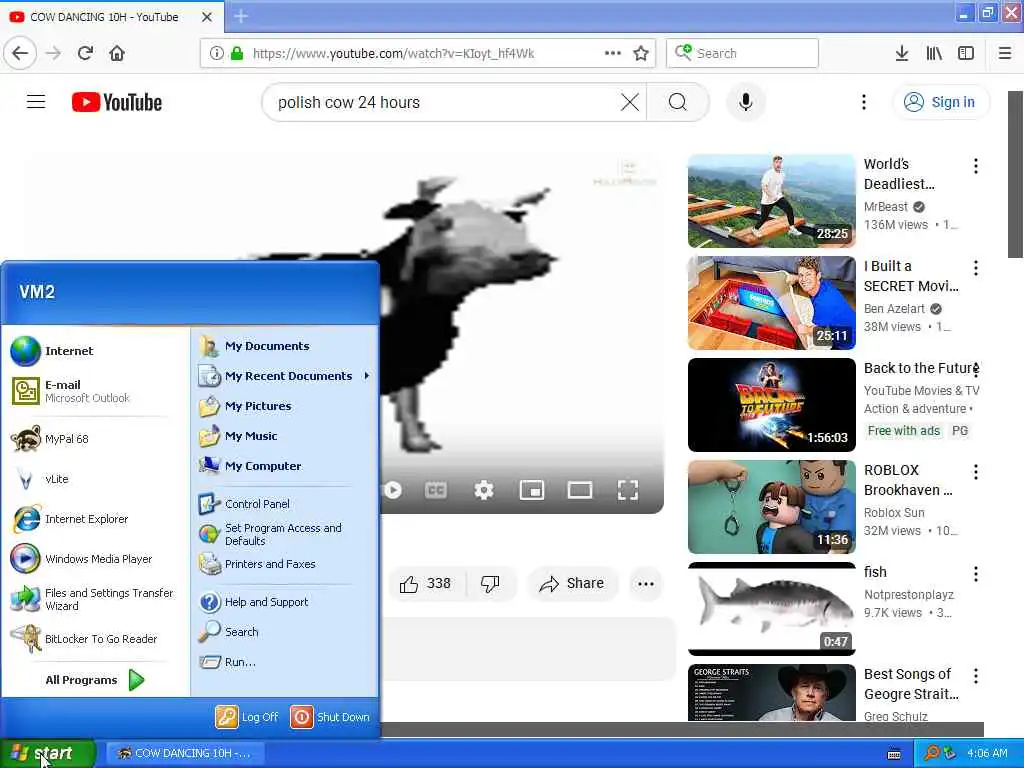This screenshot has width=1024, height=768.
Task: Click the Shut Down button
Action: 330,717
